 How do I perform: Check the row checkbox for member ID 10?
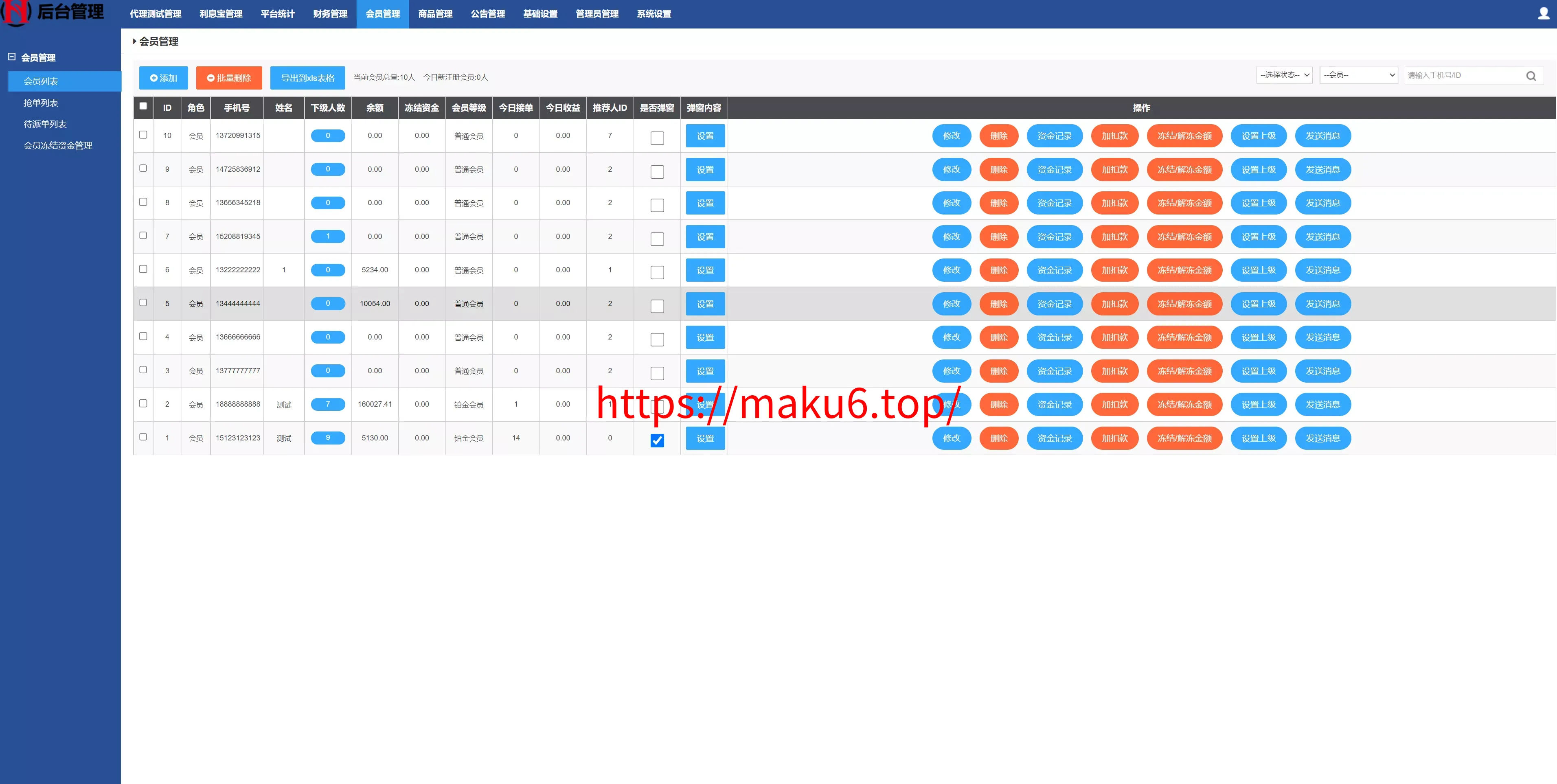click(x=143, y=134)
